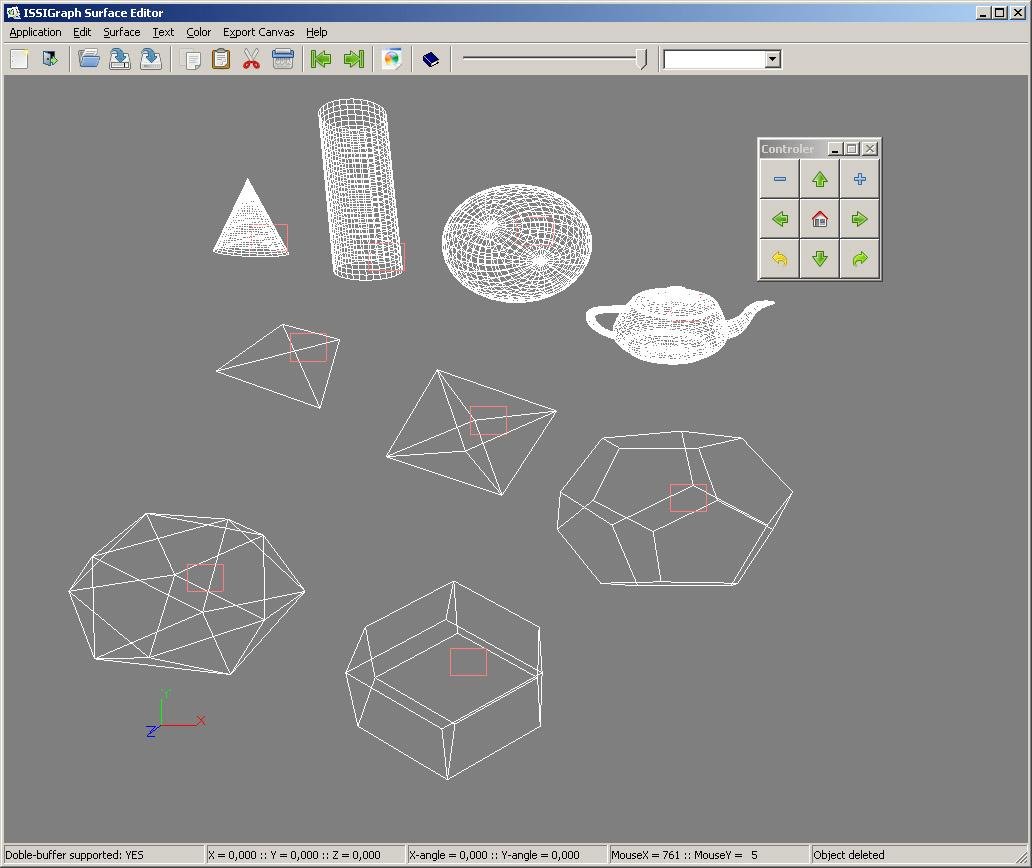Select the tetrahedron by its red marker
Image resolution: width=1032 pixels, height=868 pixels.
click(x=308, y=347)
